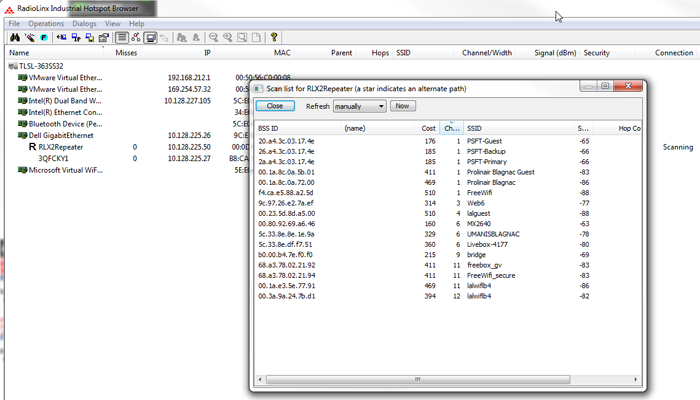This screenshot has width=700, height=400.
Task: Select the FreeWifi_secure SSID row
Action: 448,275
